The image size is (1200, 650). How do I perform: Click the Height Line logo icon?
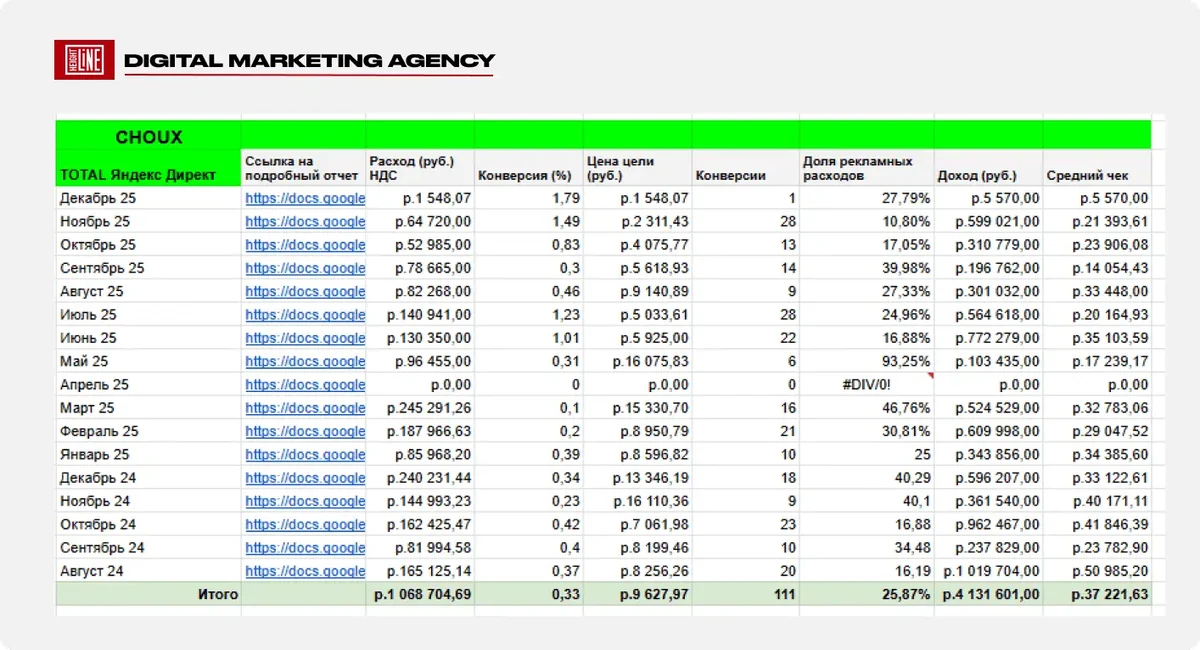pos(84,60)
